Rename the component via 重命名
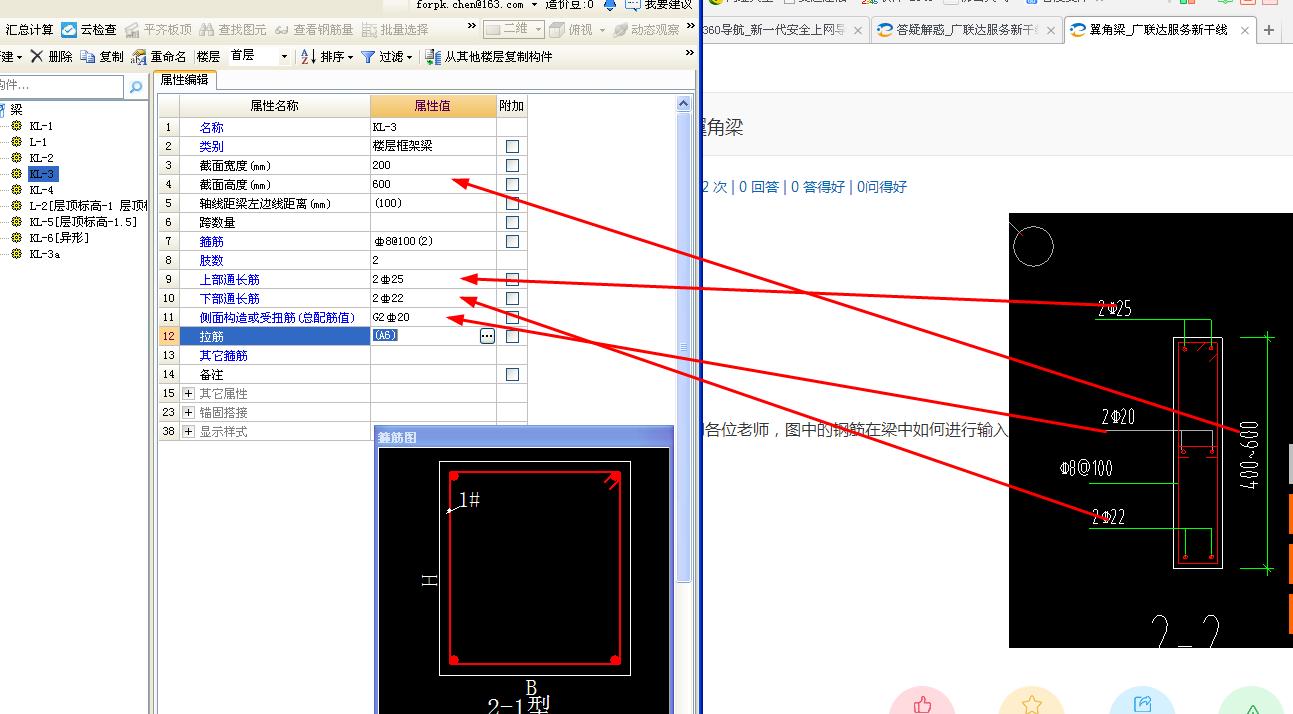This screenshot has width=1293, height=714. coord(159,57)
